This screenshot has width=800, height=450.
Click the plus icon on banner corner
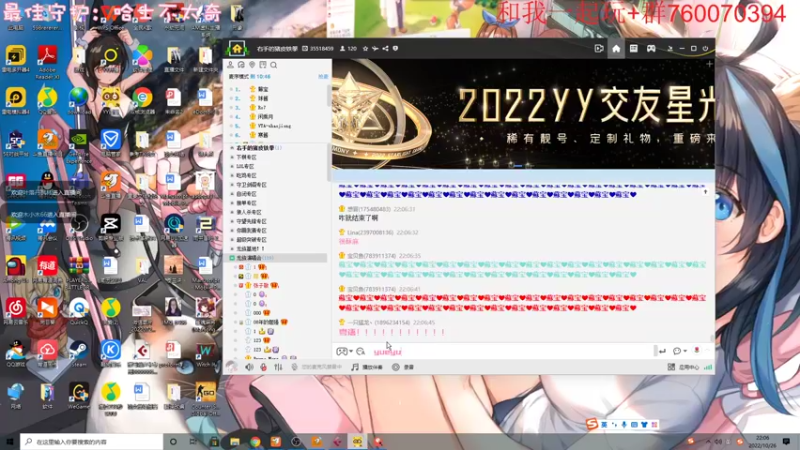709,64
